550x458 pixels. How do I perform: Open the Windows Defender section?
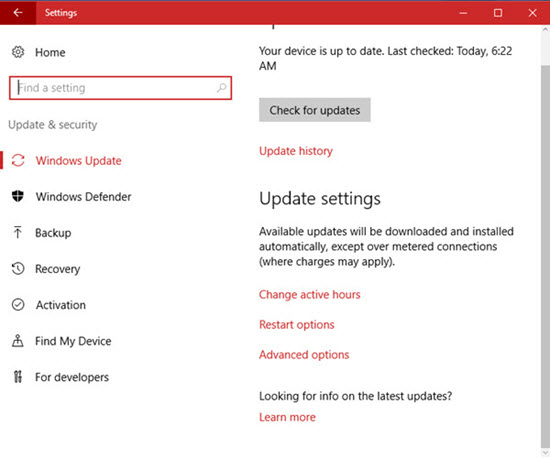click(83, 197)
